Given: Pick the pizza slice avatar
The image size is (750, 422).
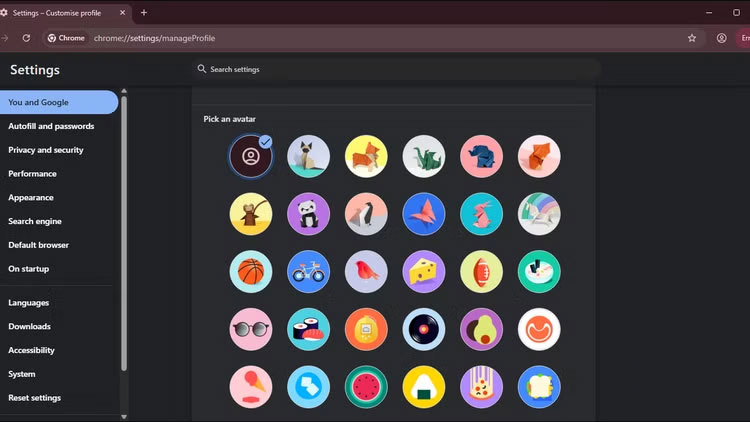Looking at the screenshot, I should (481, 387).
